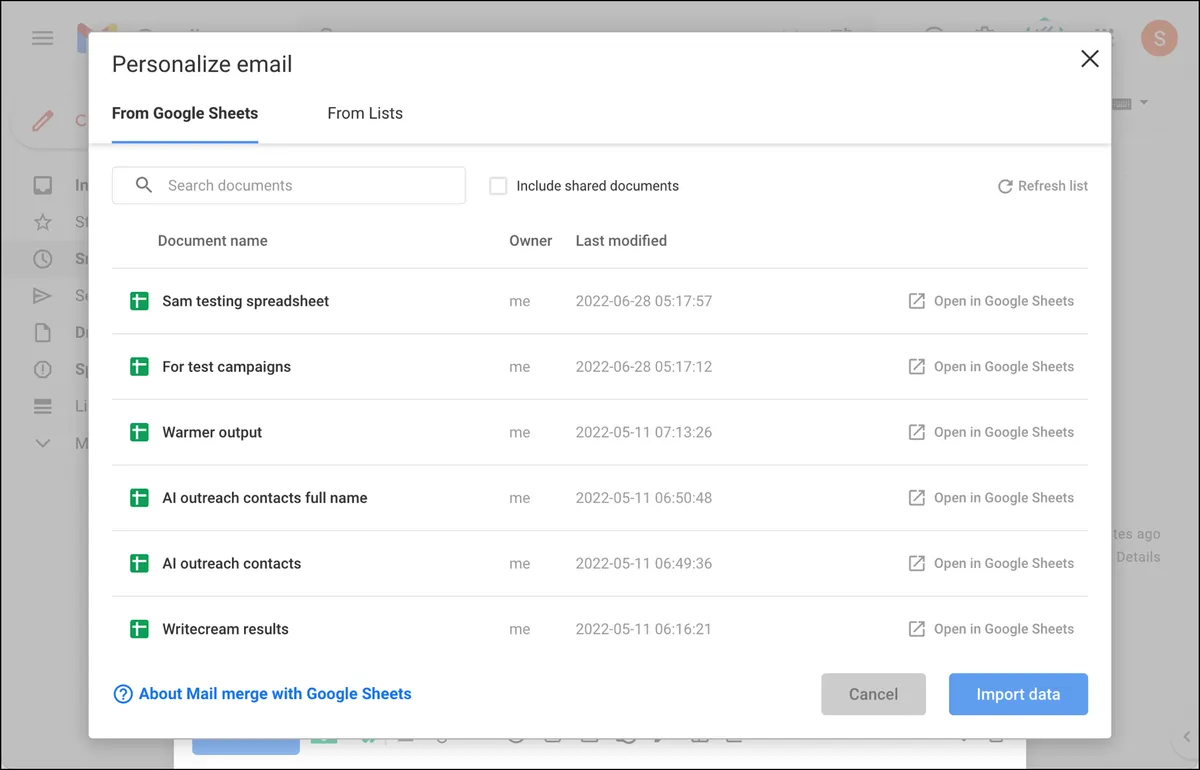The image size is (1200, 770).
Task: Click the Last modified column header
Action: (x=621, y=241)
